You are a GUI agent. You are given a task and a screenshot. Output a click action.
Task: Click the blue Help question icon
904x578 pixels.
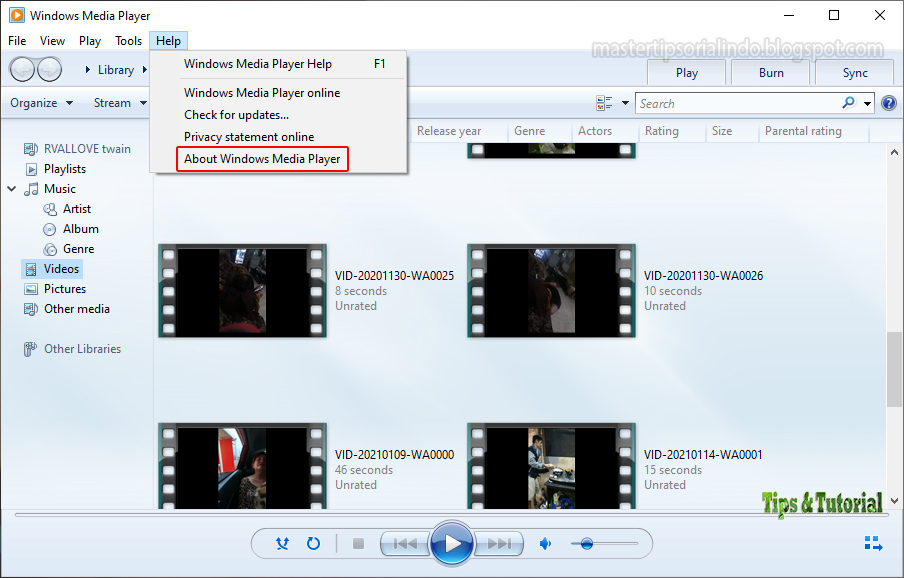[x=889, y=103]
